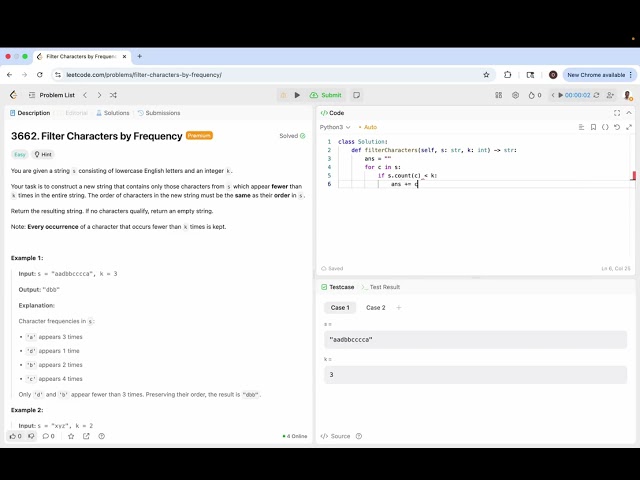Maximize the Code panel
This screenshot has height=480, width=640.
pos(617,113)
